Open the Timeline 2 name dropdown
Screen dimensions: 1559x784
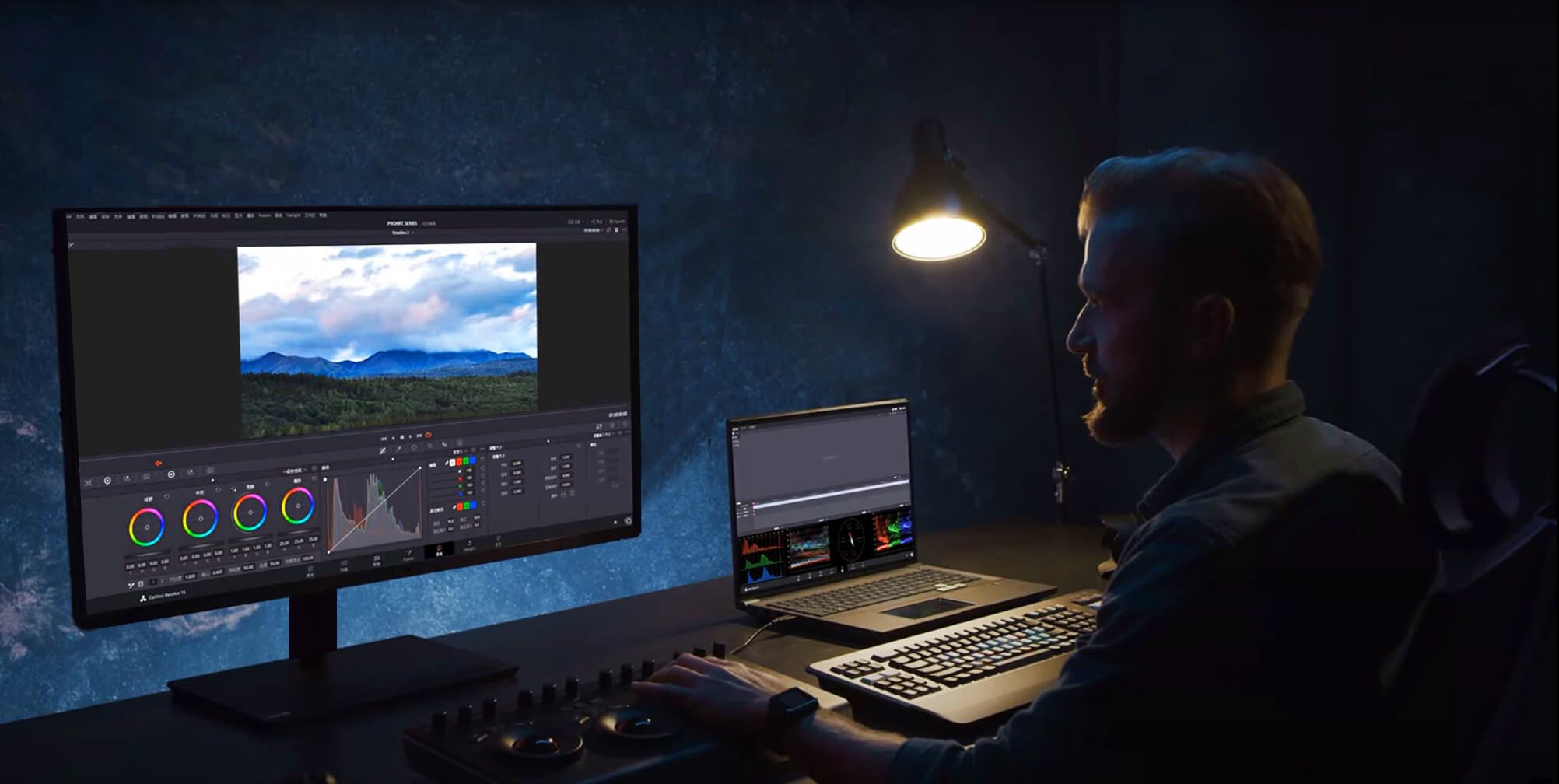click(x=401, y=233)
